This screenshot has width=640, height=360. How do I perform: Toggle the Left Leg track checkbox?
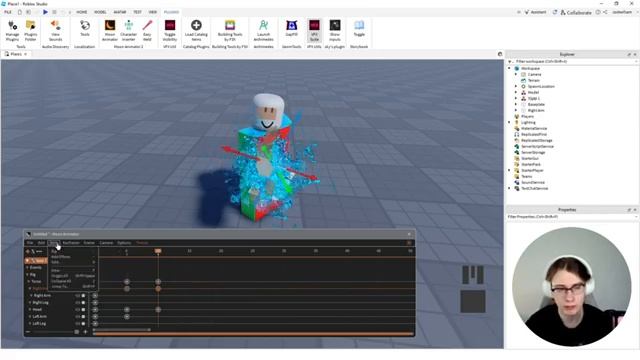83,323
